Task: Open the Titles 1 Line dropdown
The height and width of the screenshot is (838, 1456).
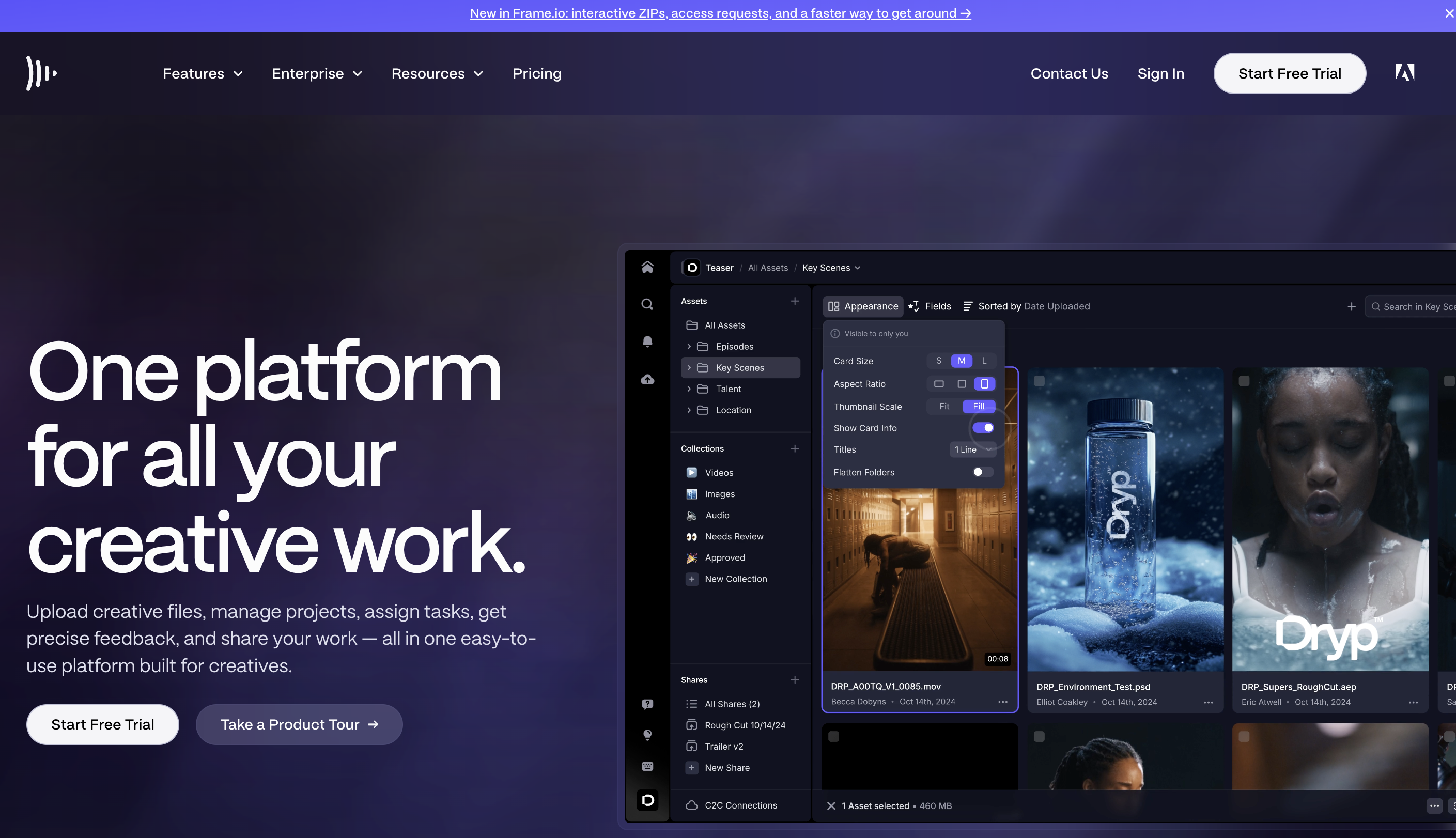Action: coord(972,449)
